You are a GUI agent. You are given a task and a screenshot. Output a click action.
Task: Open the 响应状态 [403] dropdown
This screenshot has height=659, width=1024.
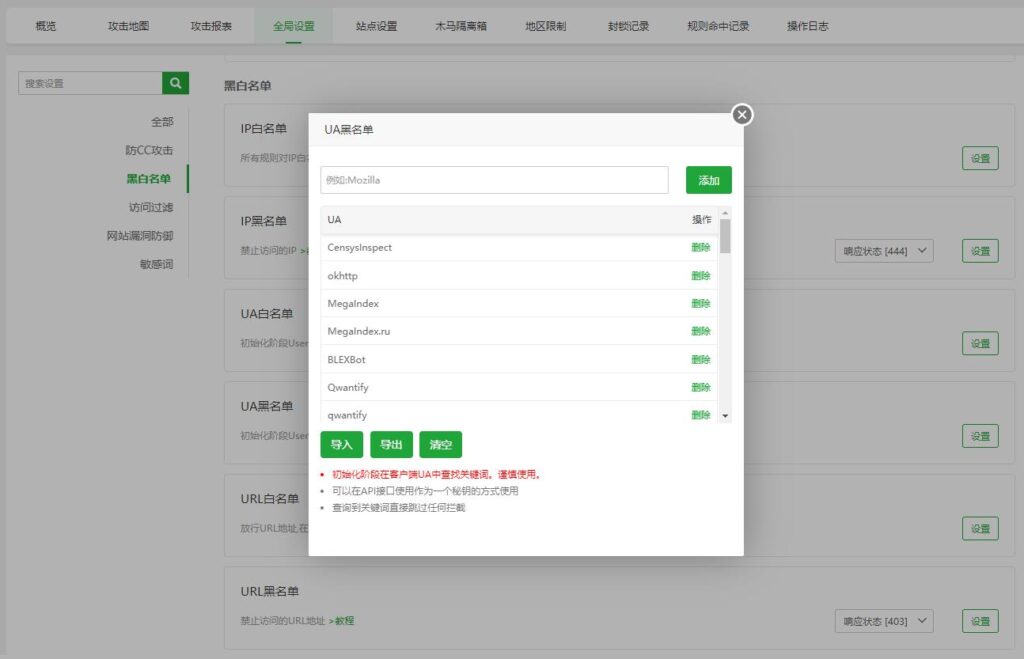point(884,621)
